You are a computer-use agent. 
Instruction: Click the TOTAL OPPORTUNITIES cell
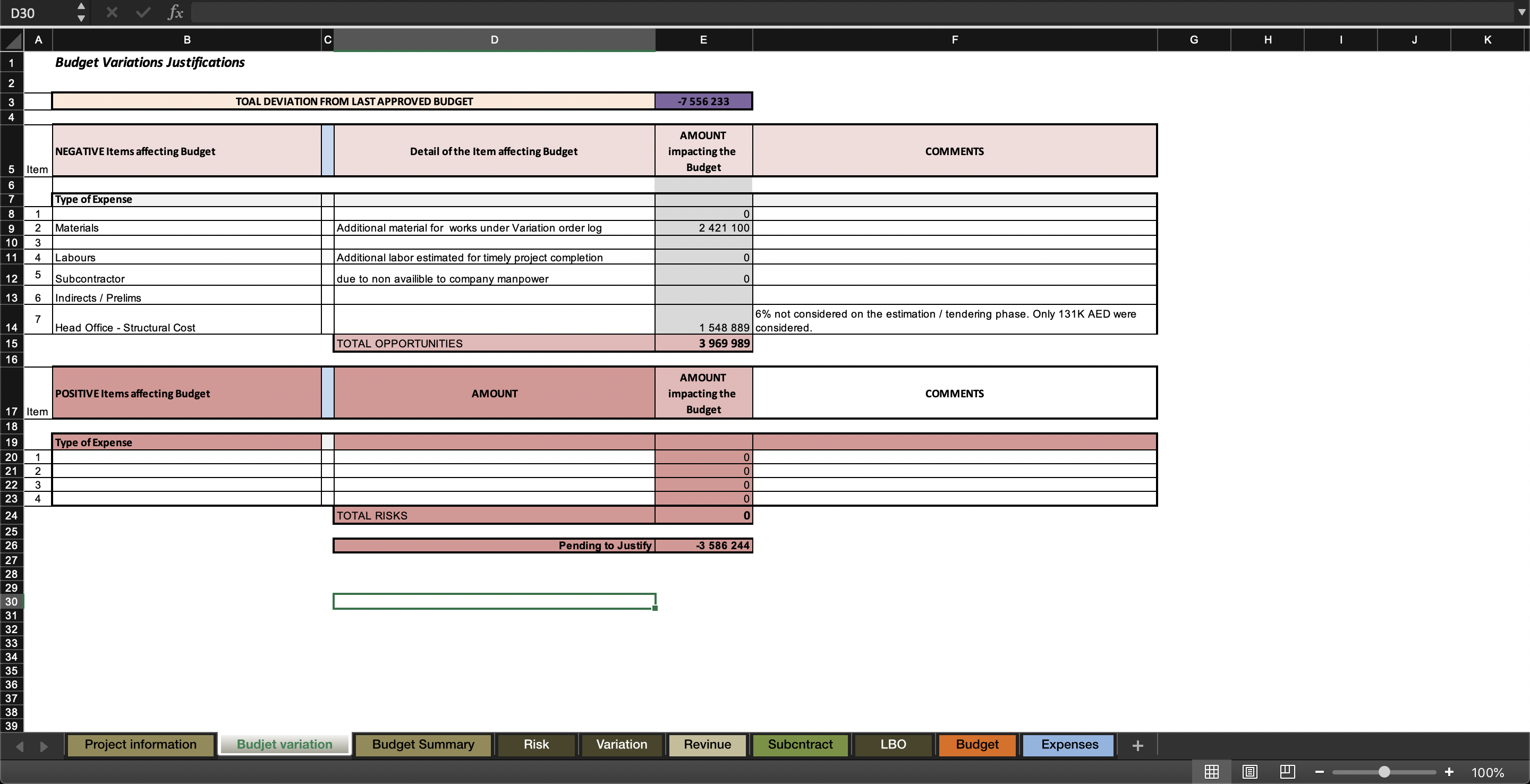coord(494,343)
